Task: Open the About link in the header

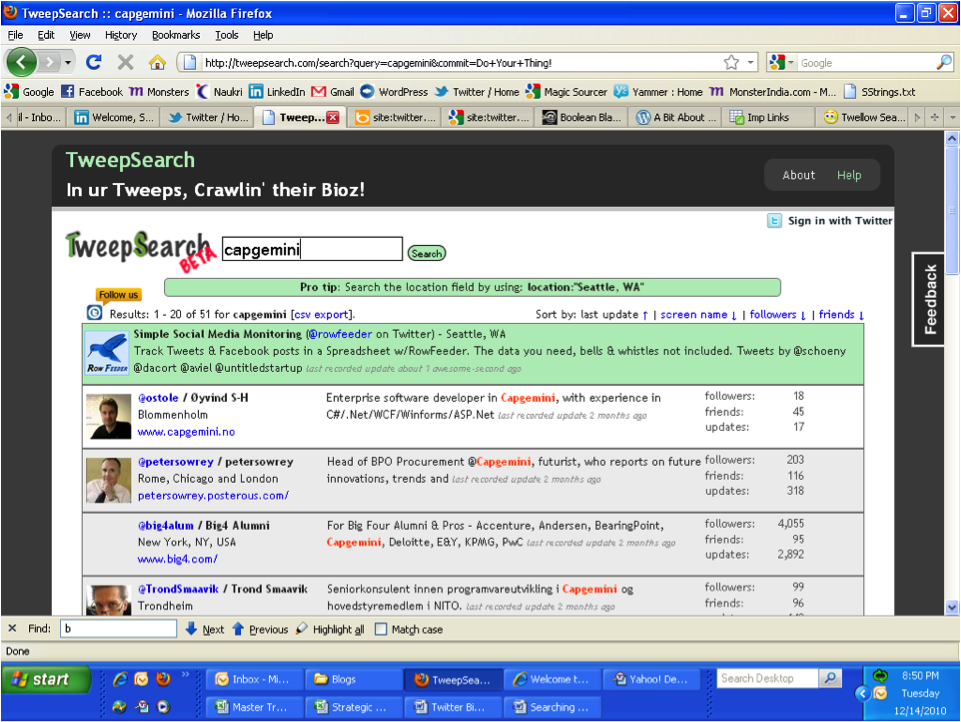Action: 798,175
